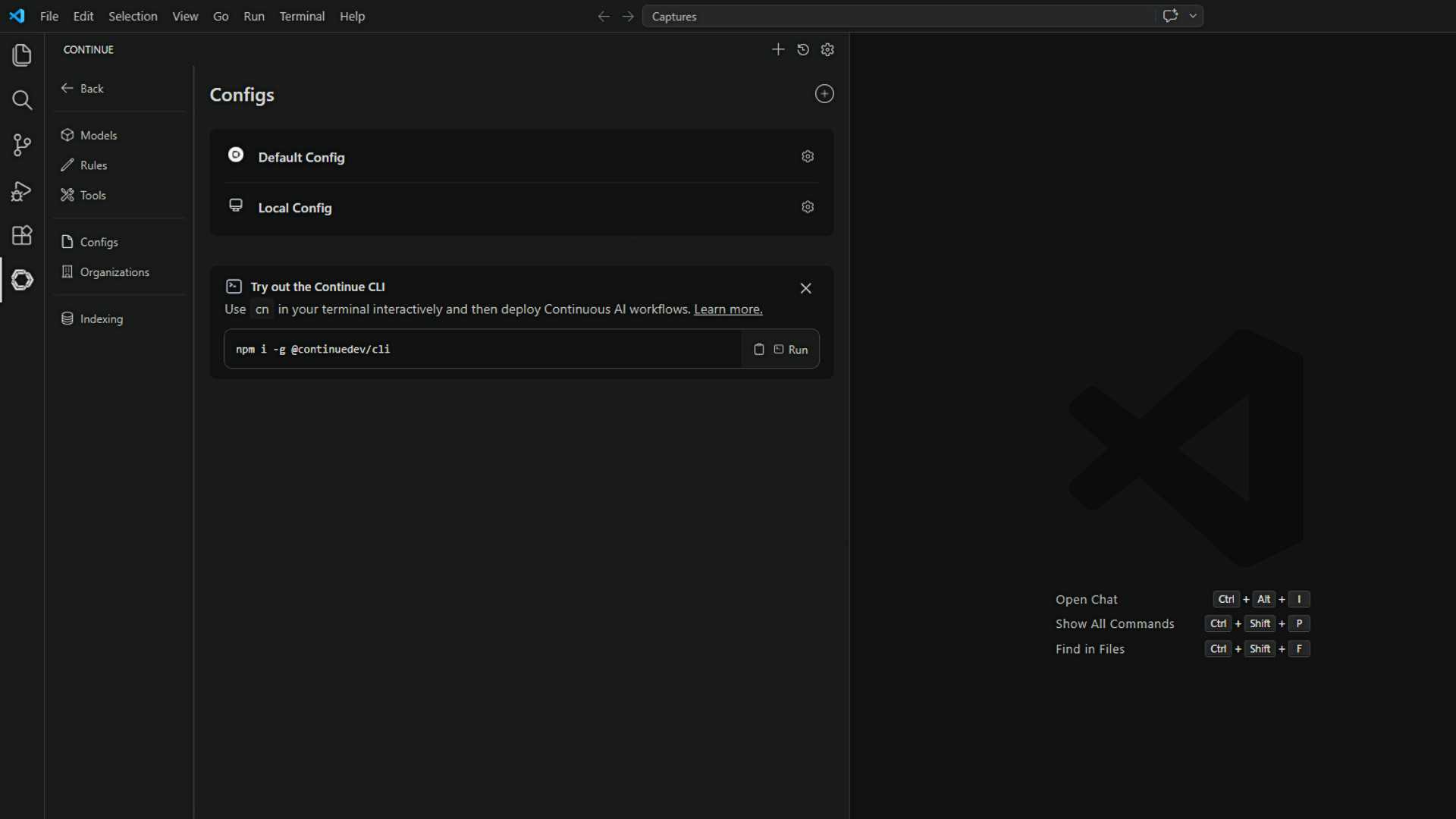Viewport: 1456px width, 819px height.
Task: Open Source Control in activity bar
Action: point(22,145)
